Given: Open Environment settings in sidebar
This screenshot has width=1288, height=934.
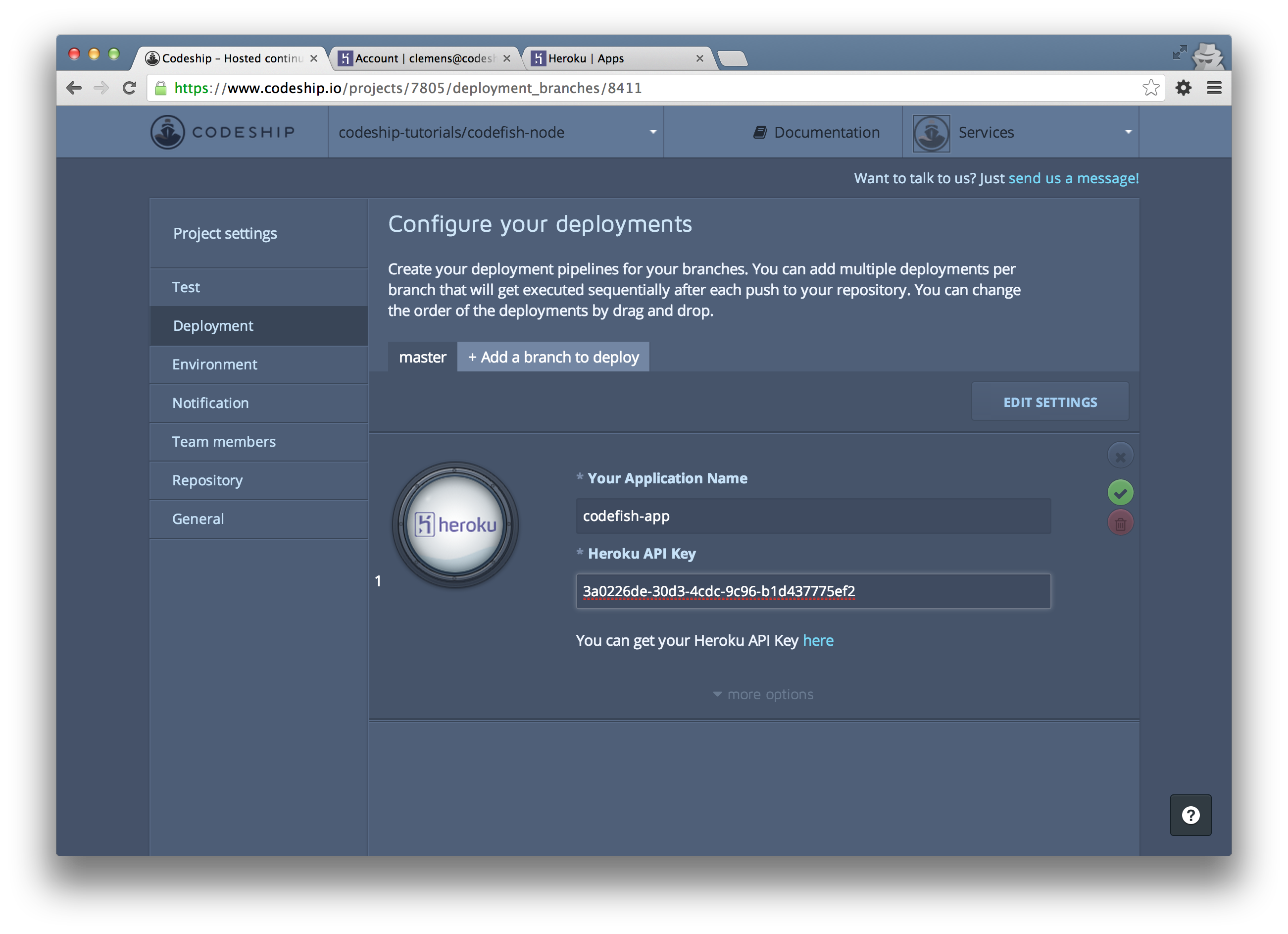Looking at the screenshot, I should (215, 364).
